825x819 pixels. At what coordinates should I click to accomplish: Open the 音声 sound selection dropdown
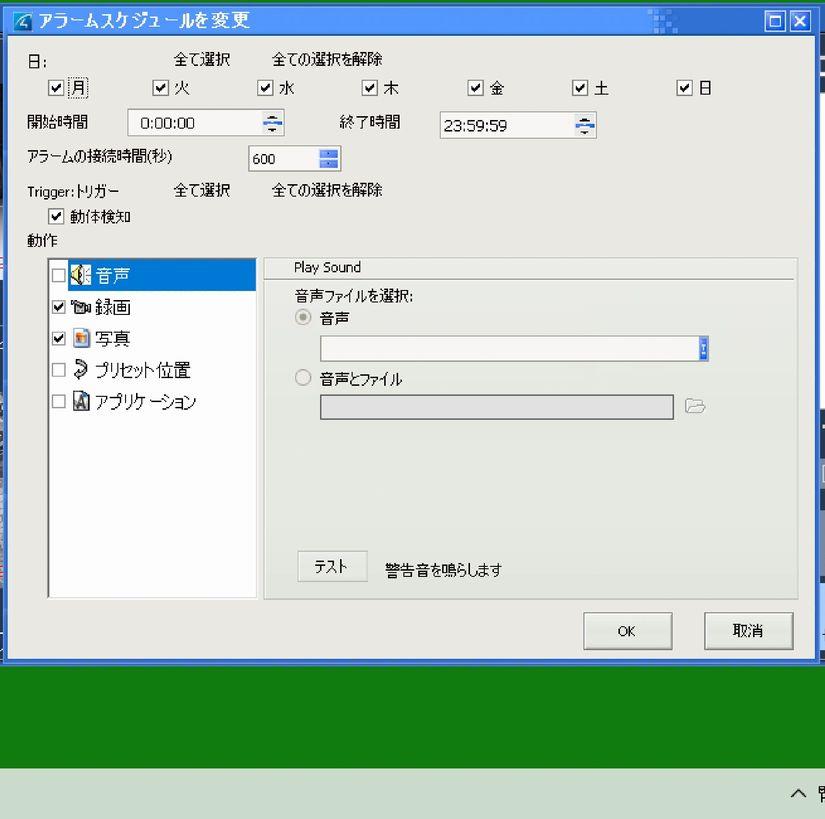[703, 349]
